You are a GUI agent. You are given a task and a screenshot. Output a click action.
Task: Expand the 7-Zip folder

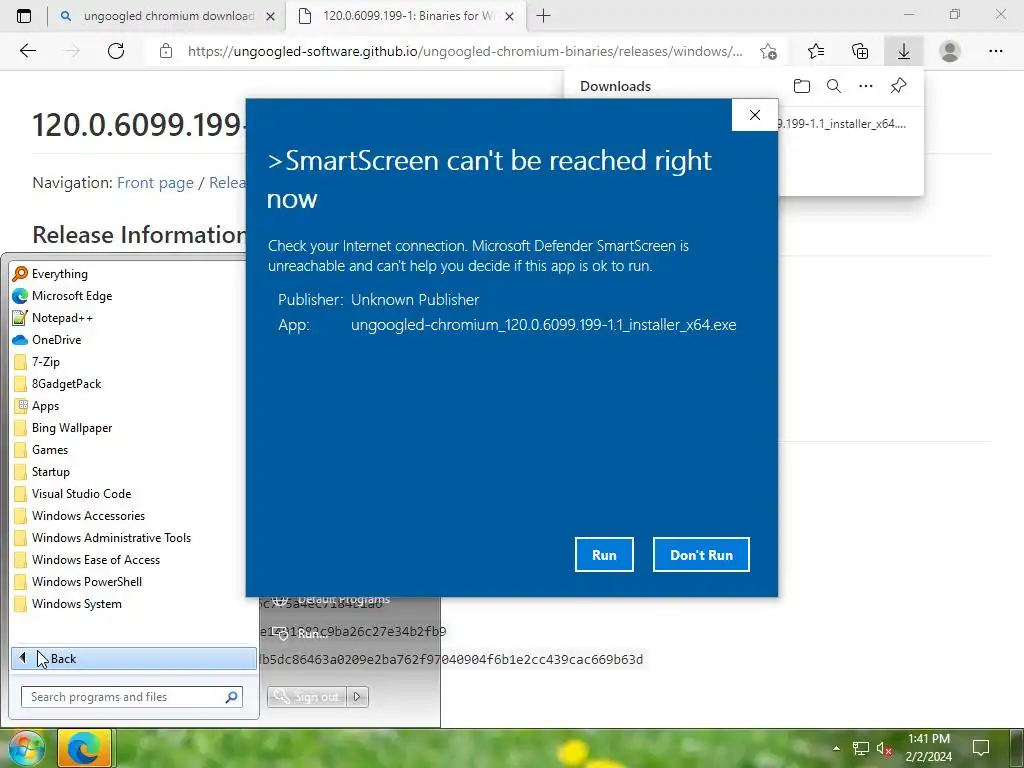[133, 362]
